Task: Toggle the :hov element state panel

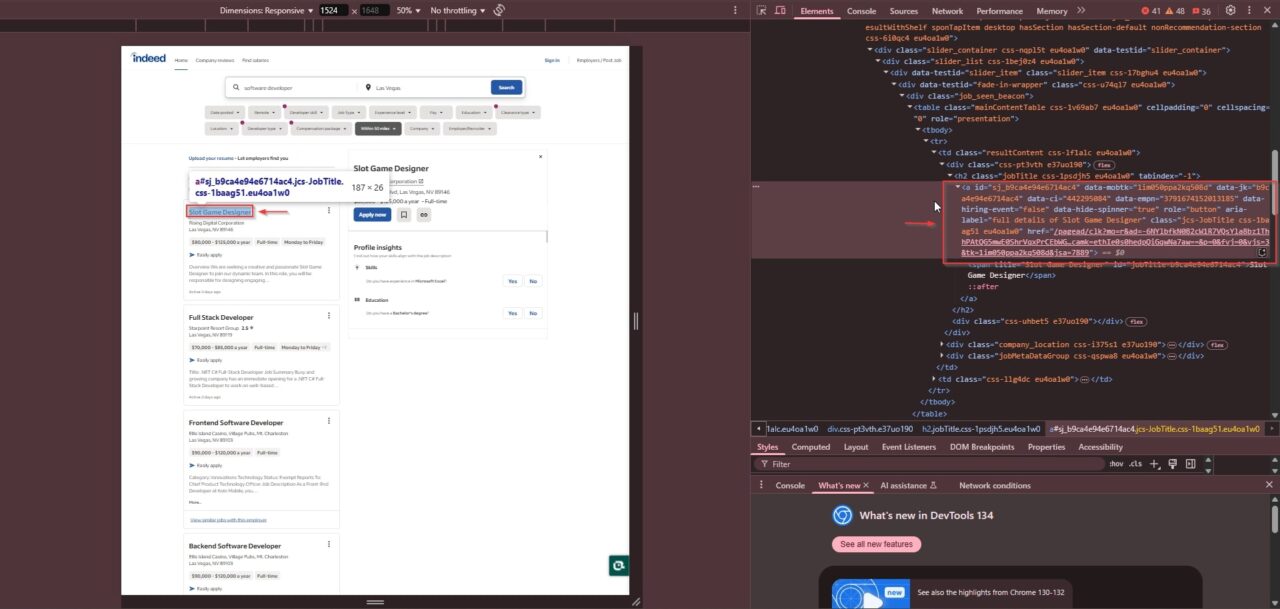Action: tap(1116, 464)
